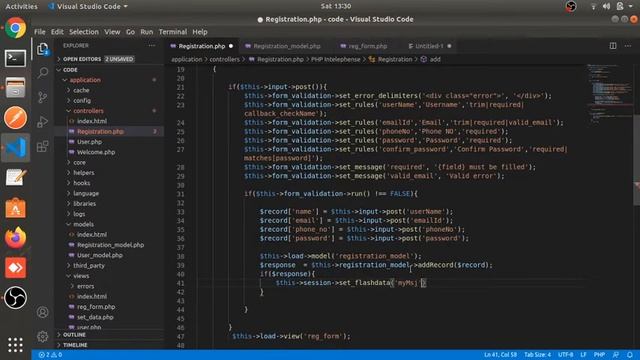640x360 pixels.
Task: Open the Accounts menu icon
Action: point(42,312)
